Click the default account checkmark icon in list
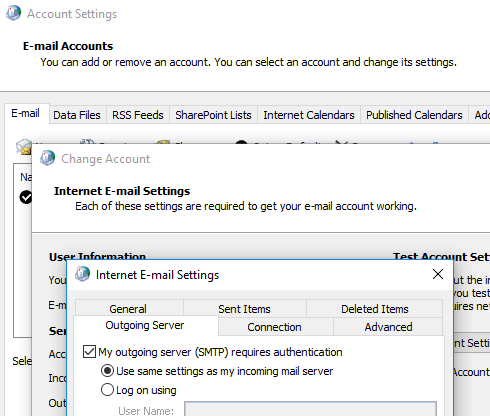This screenshot has width=490, height=416. (x=26, y=197)
